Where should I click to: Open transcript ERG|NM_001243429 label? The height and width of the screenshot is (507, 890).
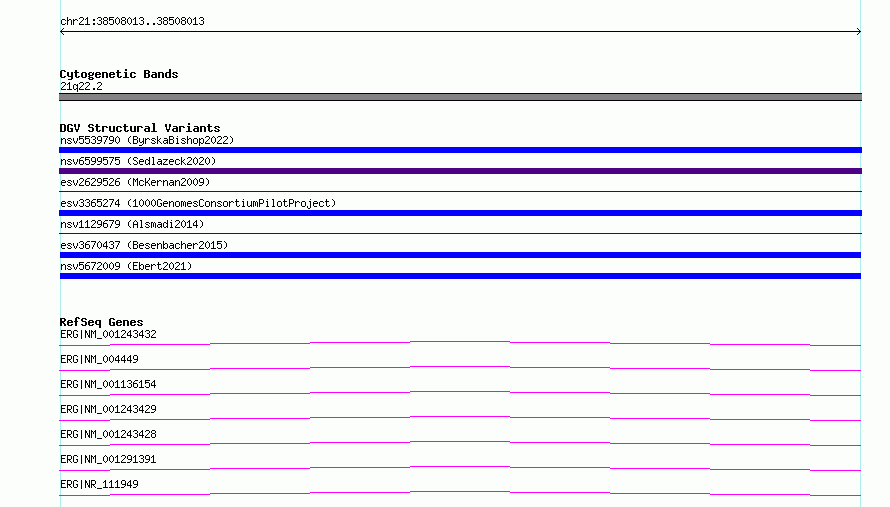[108, 409]
